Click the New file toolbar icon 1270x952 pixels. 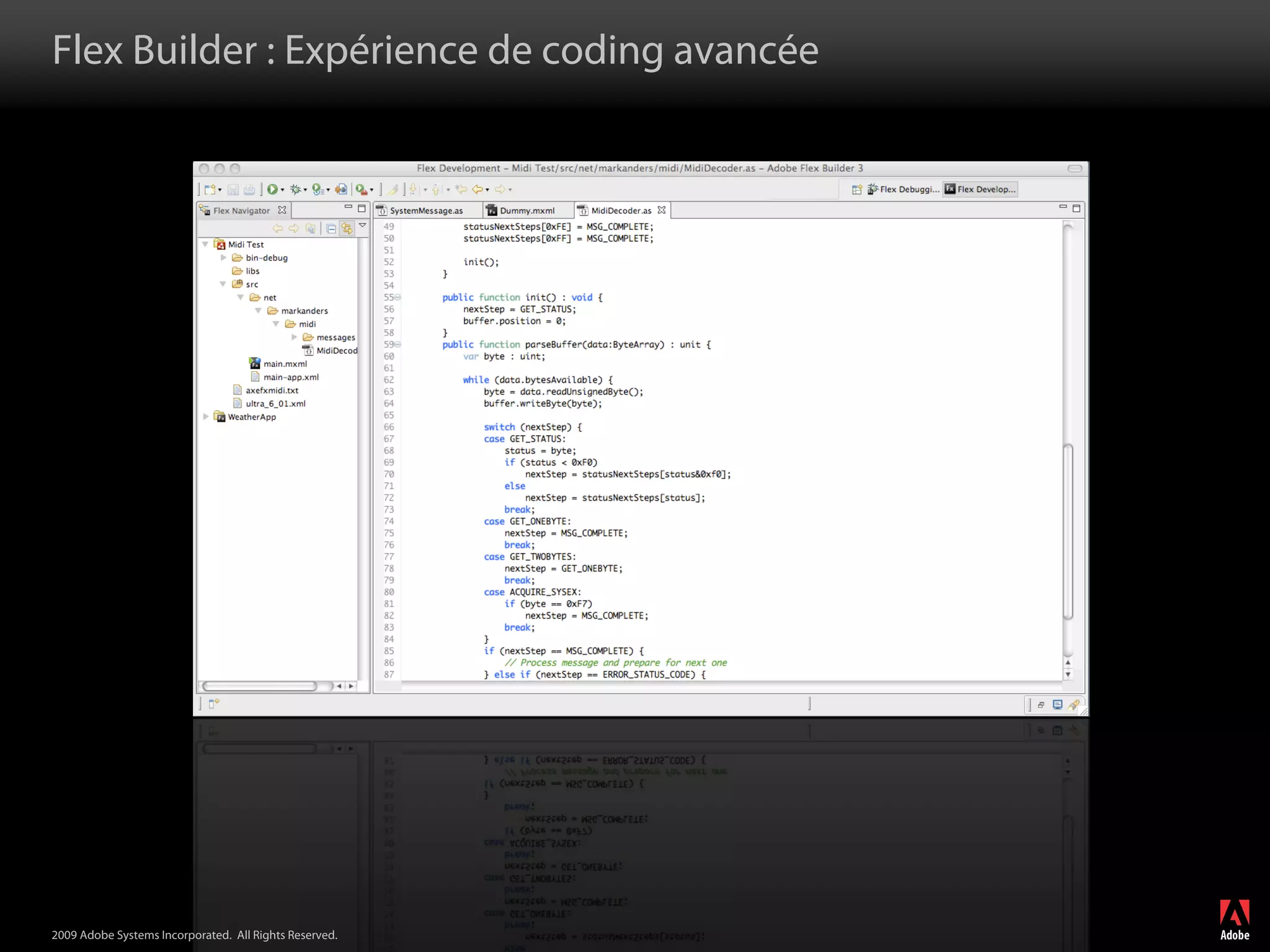tap(210, 190)
